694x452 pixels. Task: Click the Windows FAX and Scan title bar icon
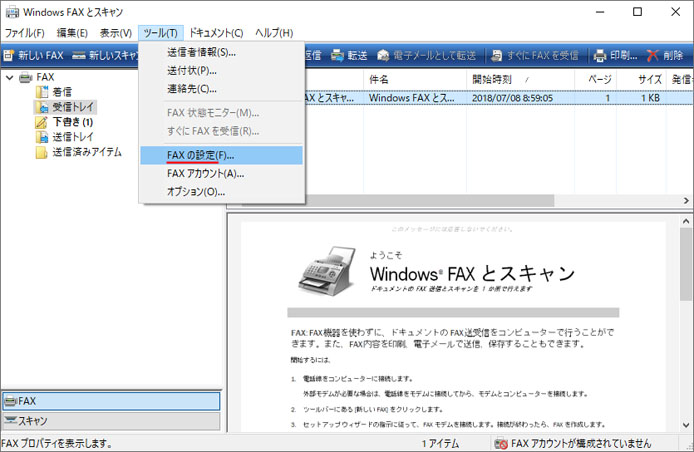12,12
